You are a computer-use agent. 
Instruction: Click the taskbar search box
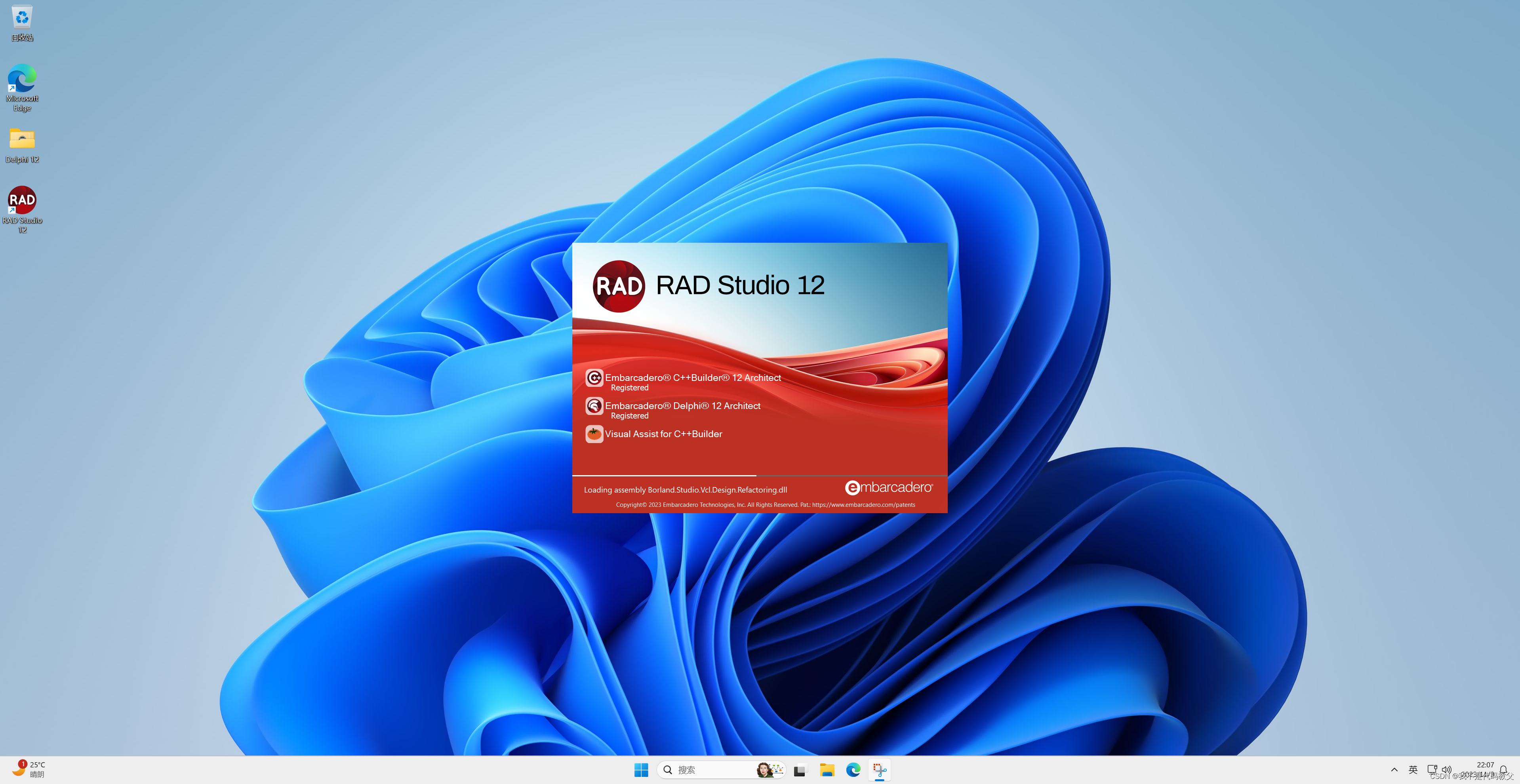708,770
